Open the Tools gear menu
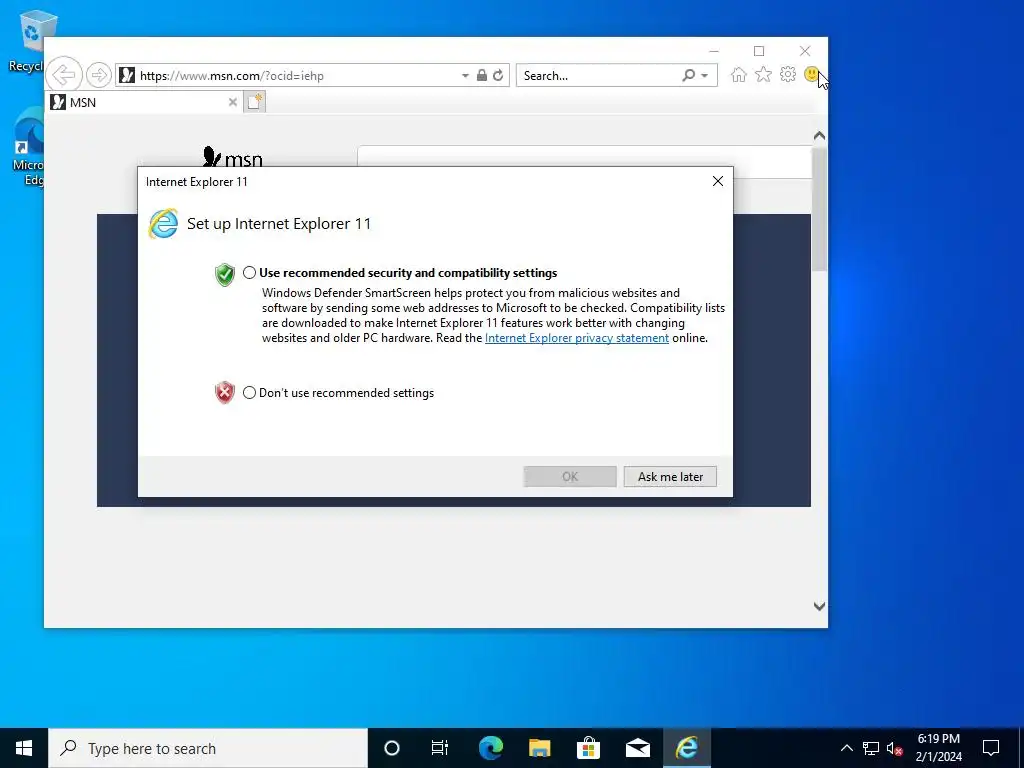 (x=788, y=74)
